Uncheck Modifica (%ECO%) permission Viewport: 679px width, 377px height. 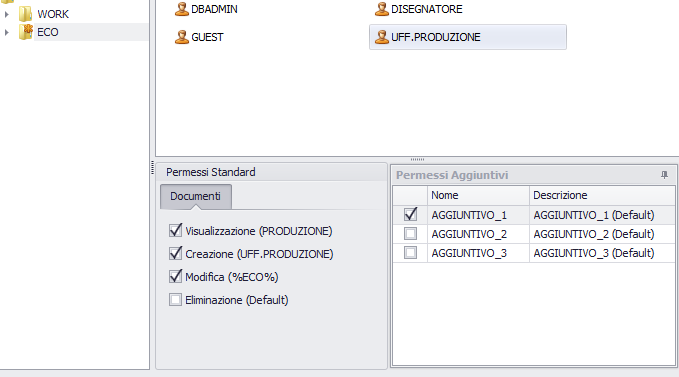coord(175,277)
